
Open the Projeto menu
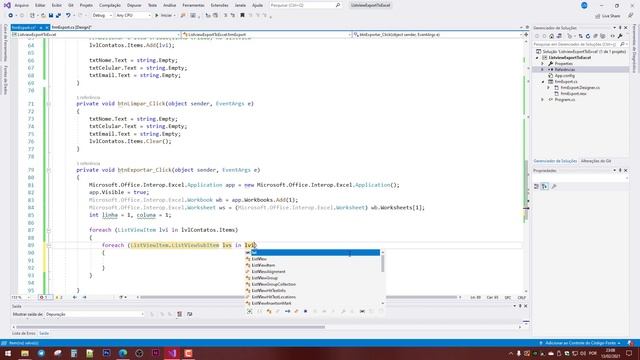pos(86,5)
